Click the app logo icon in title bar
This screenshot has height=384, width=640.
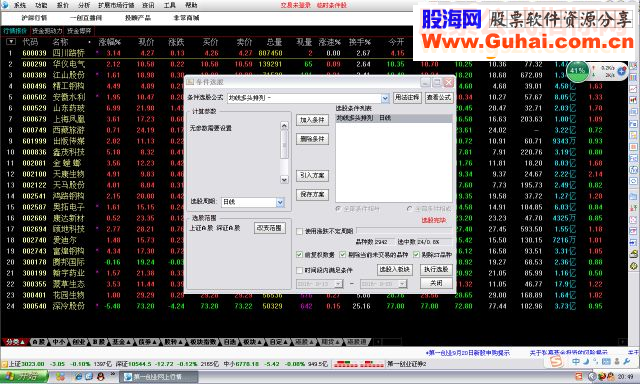tap(5, 5)
